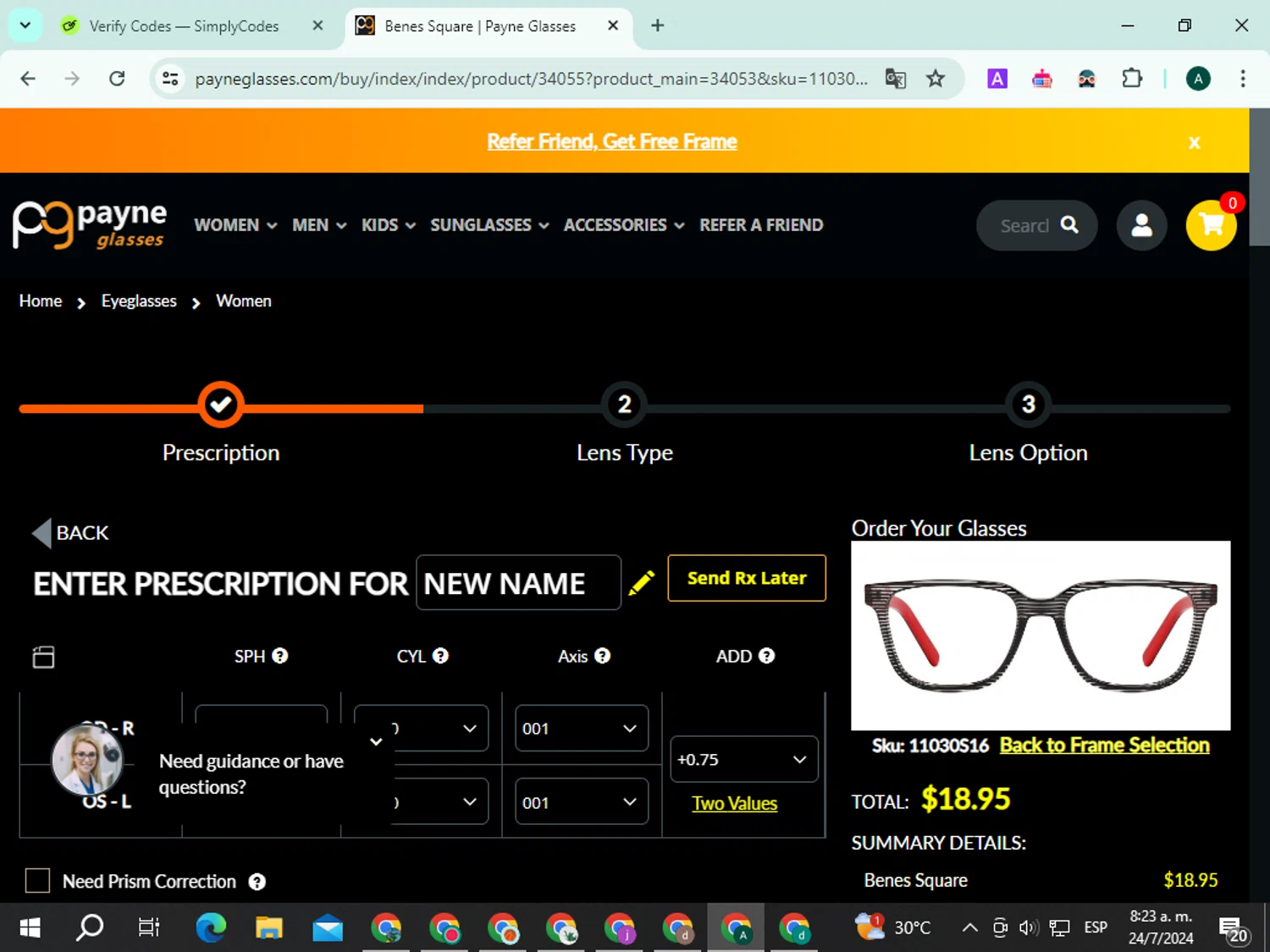
Task: Reload the page
Action: pyautogui.click(x=117, y=79)
